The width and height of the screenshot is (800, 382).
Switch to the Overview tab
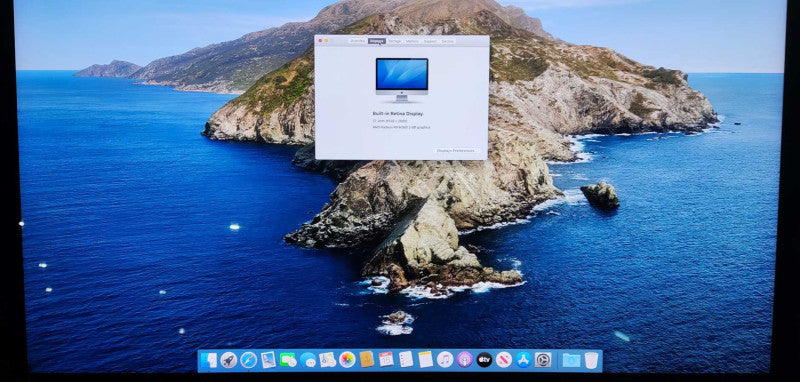coord(358,41)
